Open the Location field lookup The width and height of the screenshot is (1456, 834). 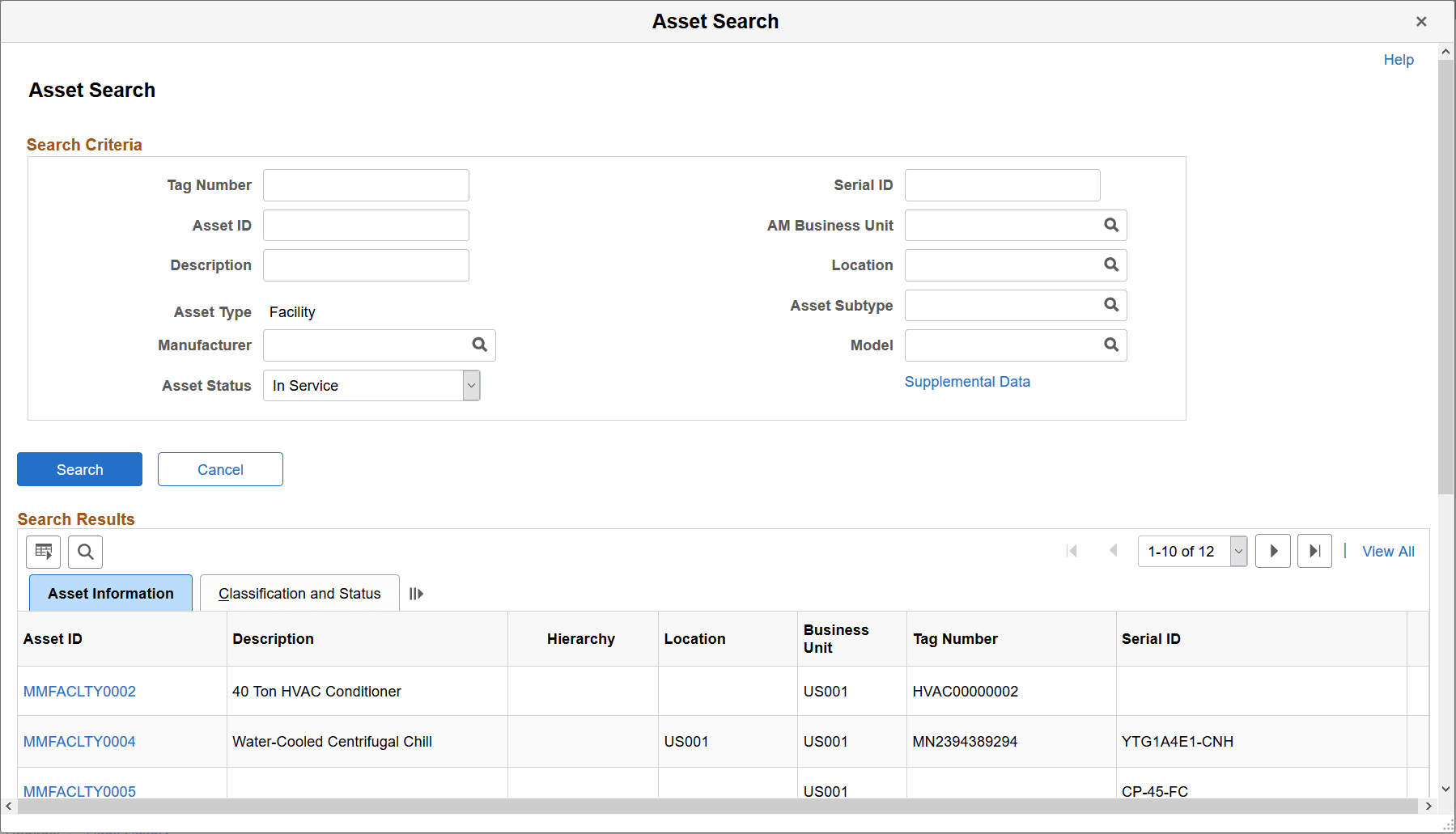tap(1110, 265)
